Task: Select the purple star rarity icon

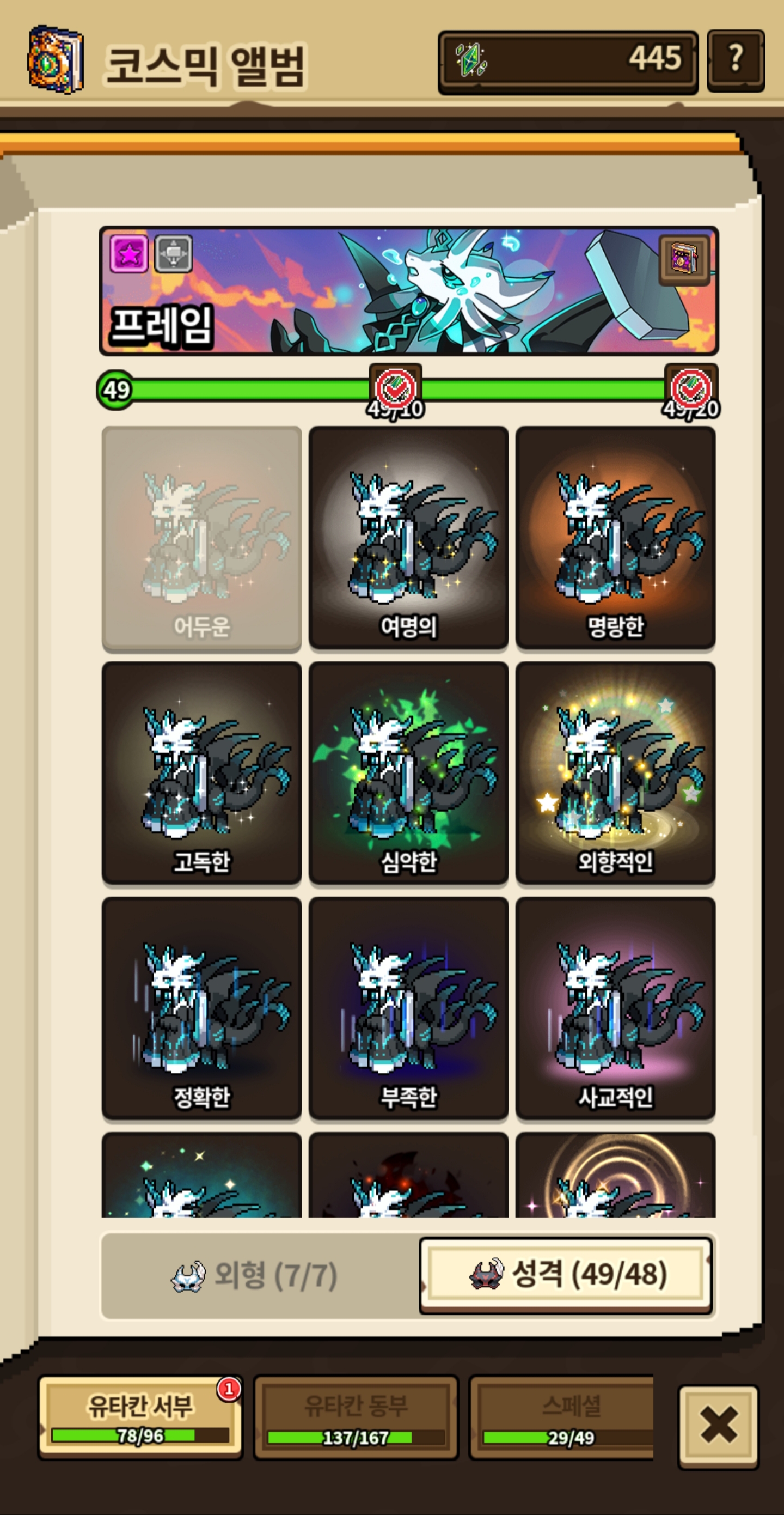Action: [129, 253]
